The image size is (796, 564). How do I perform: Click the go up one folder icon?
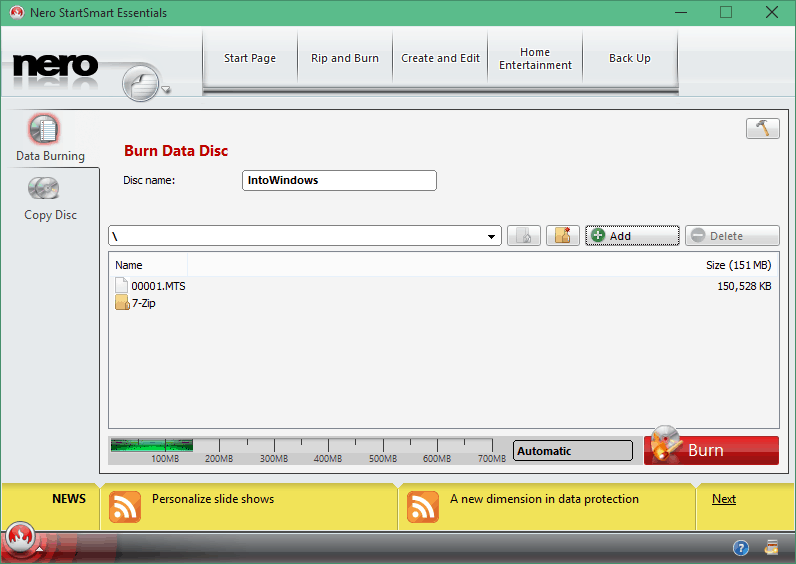pos(524,236)
